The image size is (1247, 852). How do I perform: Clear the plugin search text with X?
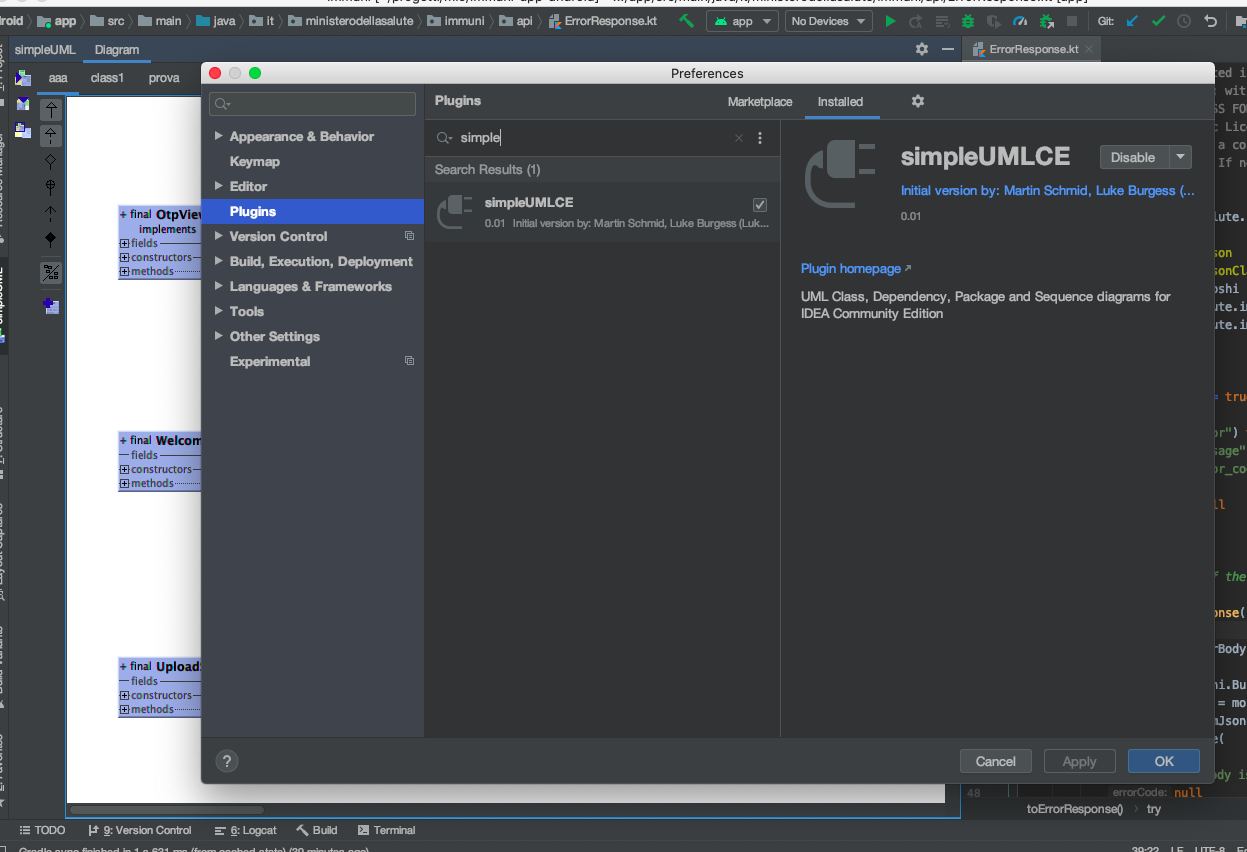[739, 138]
